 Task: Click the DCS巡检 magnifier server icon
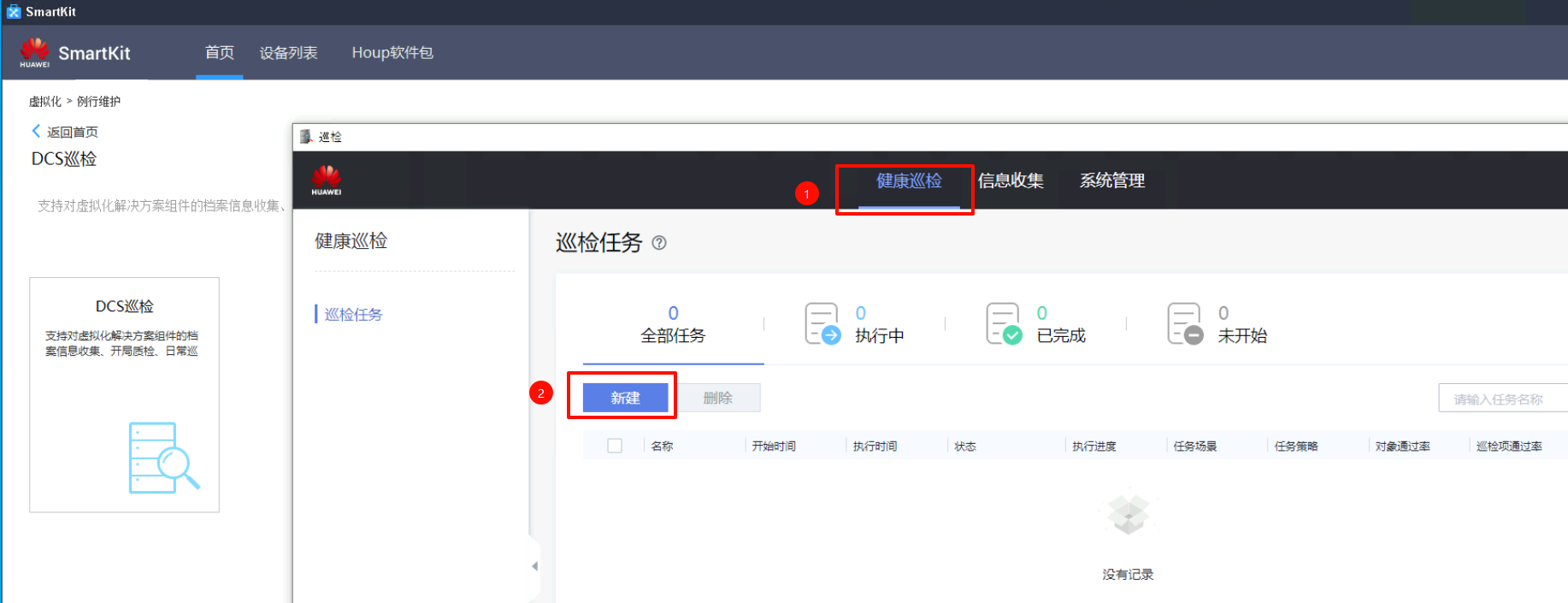(x=163, y=458)
